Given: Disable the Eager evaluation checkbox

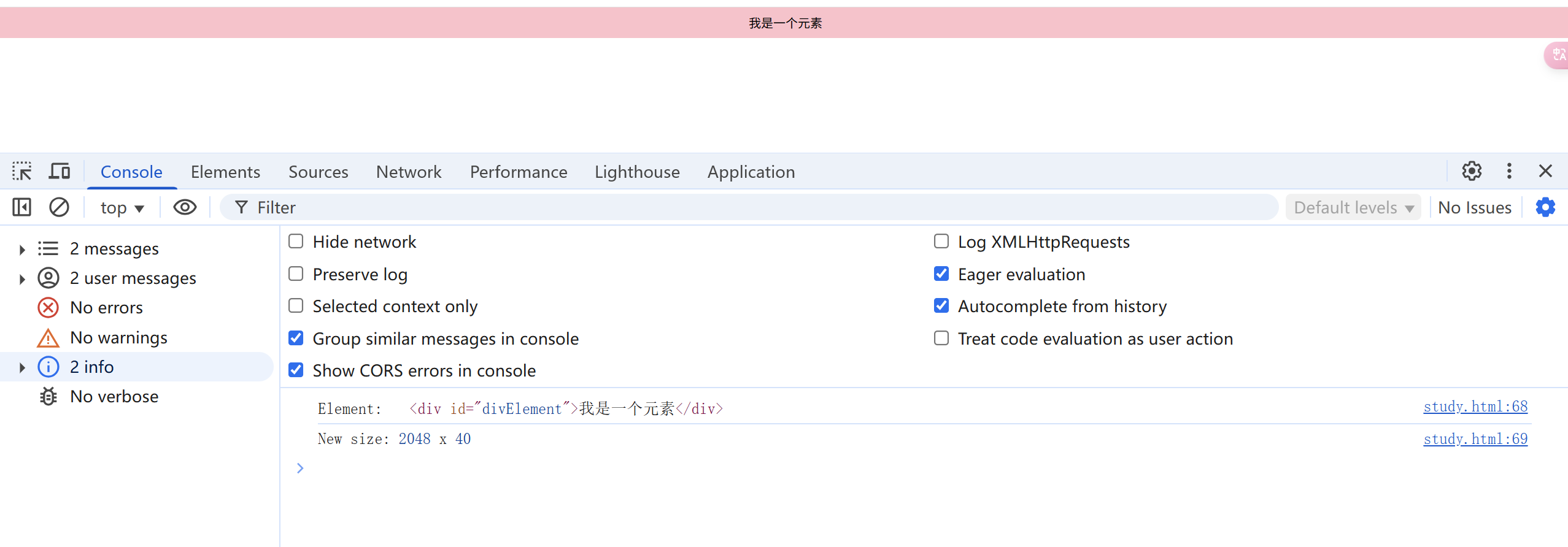Looking at the screenshot, I should pos(941,273).
